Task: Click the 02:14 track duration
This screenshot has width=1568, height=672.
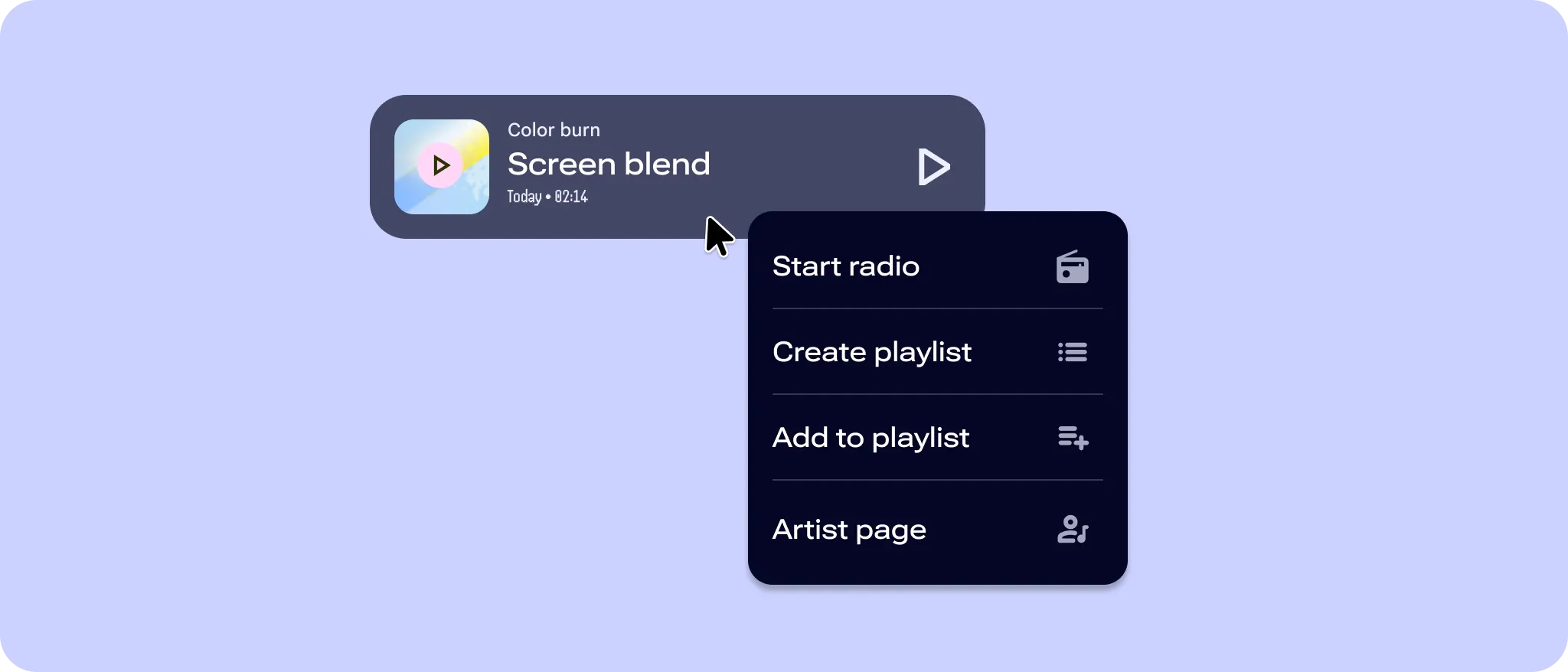Action: [571, 197]
